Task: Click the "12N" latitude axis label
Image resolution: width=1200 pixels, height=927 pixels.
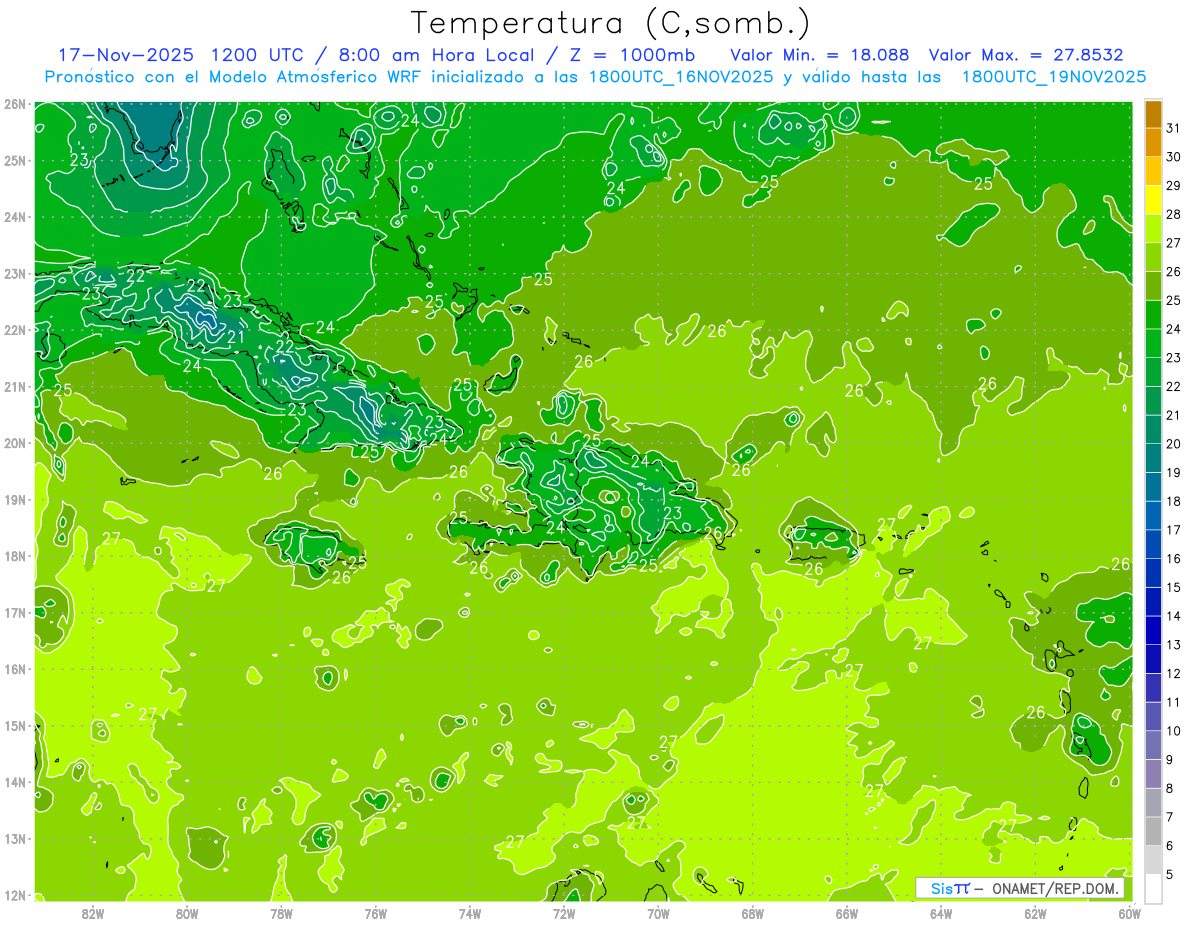Action: (14, 895)
